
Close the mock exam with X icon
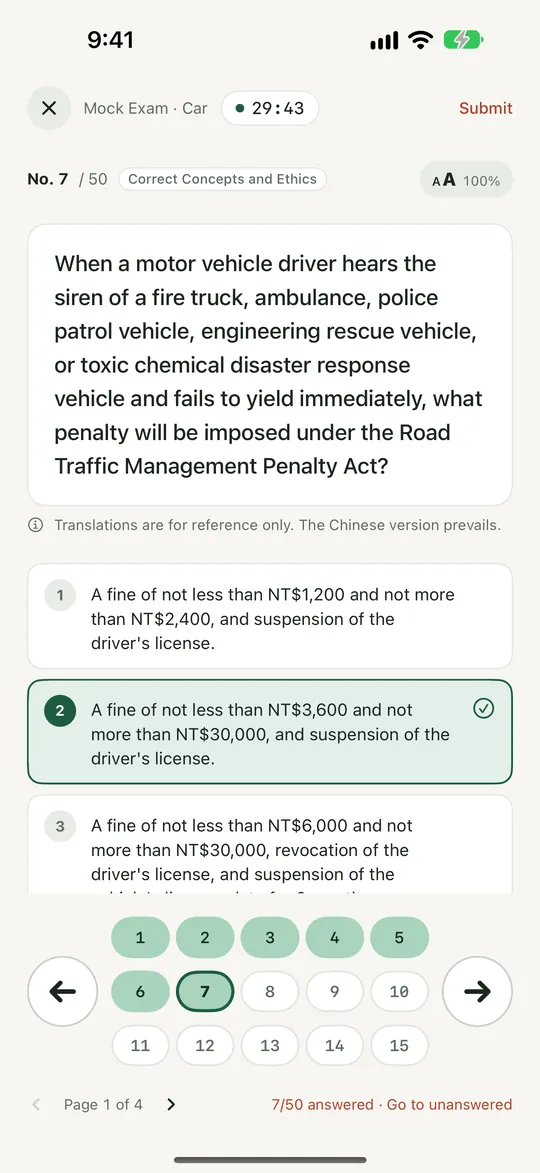pyautogui.click(x=49, y=108)
